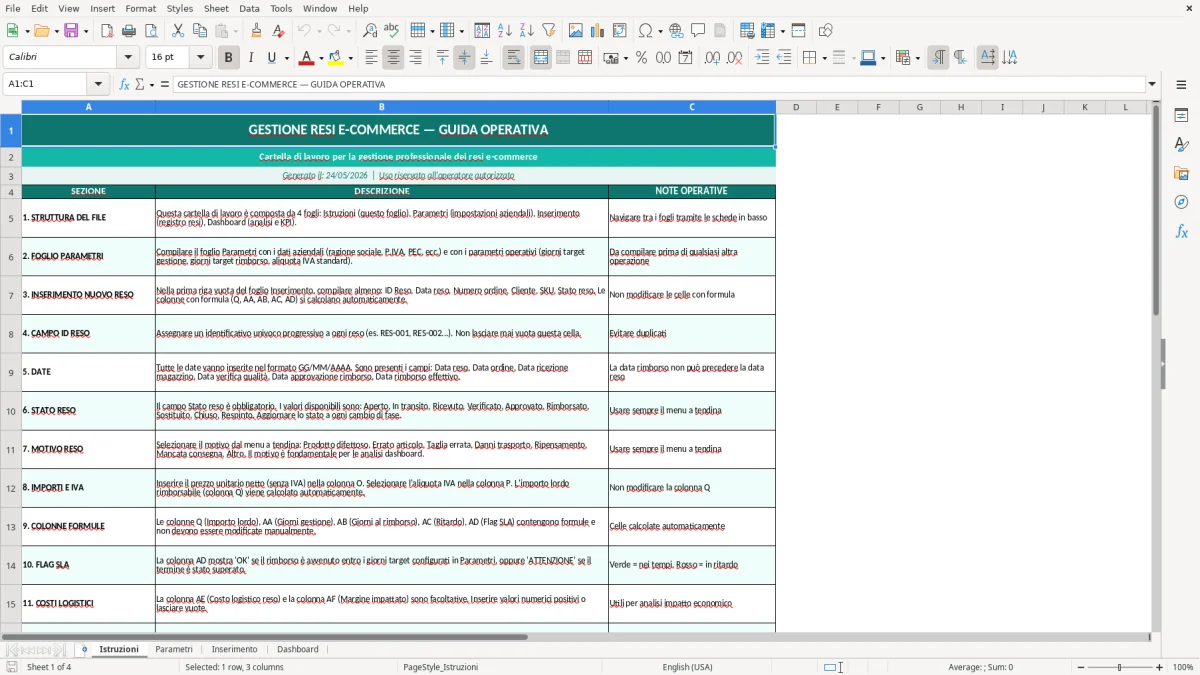The image size is (1200, 675).
Task: Toggle Align Right
Action: (415, 58)
